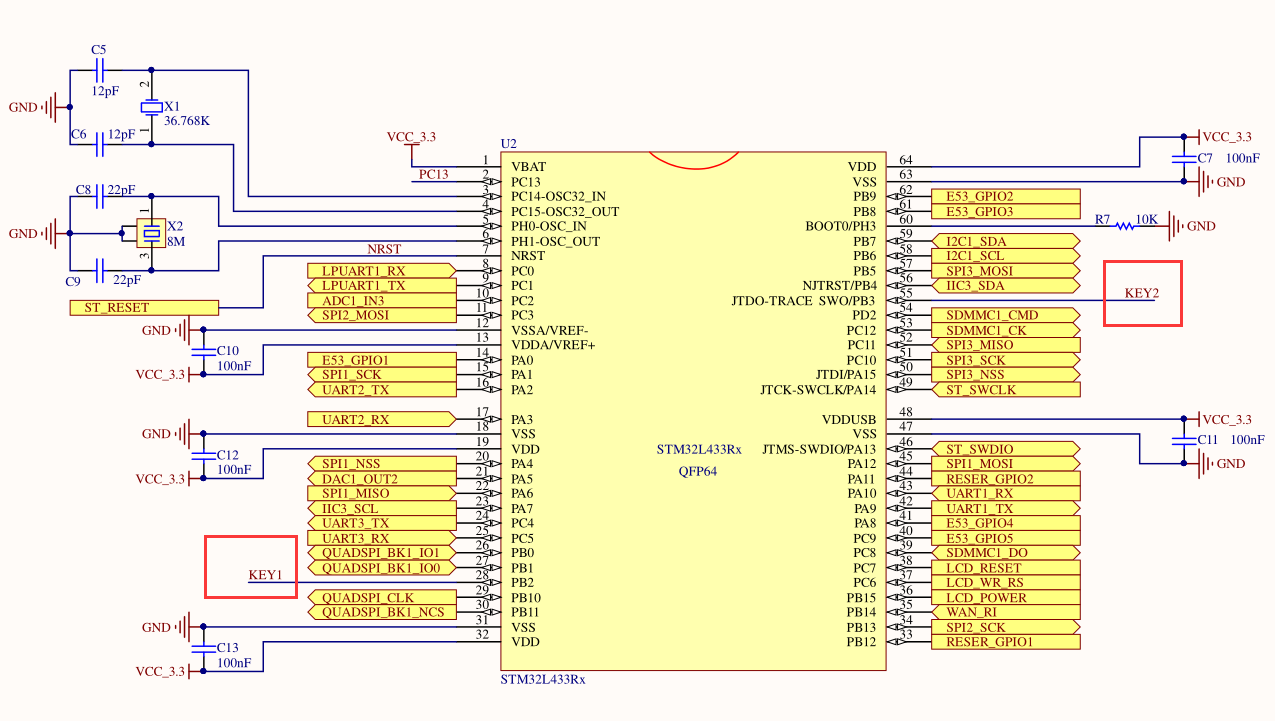The image size is (1275, 721).
Task: Select capacitor C13 100nF symbol
Action: (204, 649)
